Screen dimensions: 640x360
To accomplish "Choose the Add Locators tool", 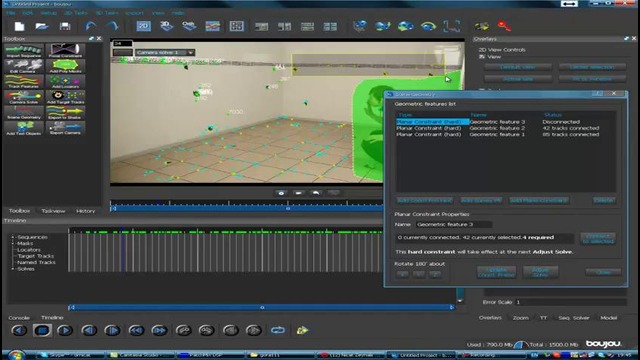I will pyautogui.click(x=65, y=82).
